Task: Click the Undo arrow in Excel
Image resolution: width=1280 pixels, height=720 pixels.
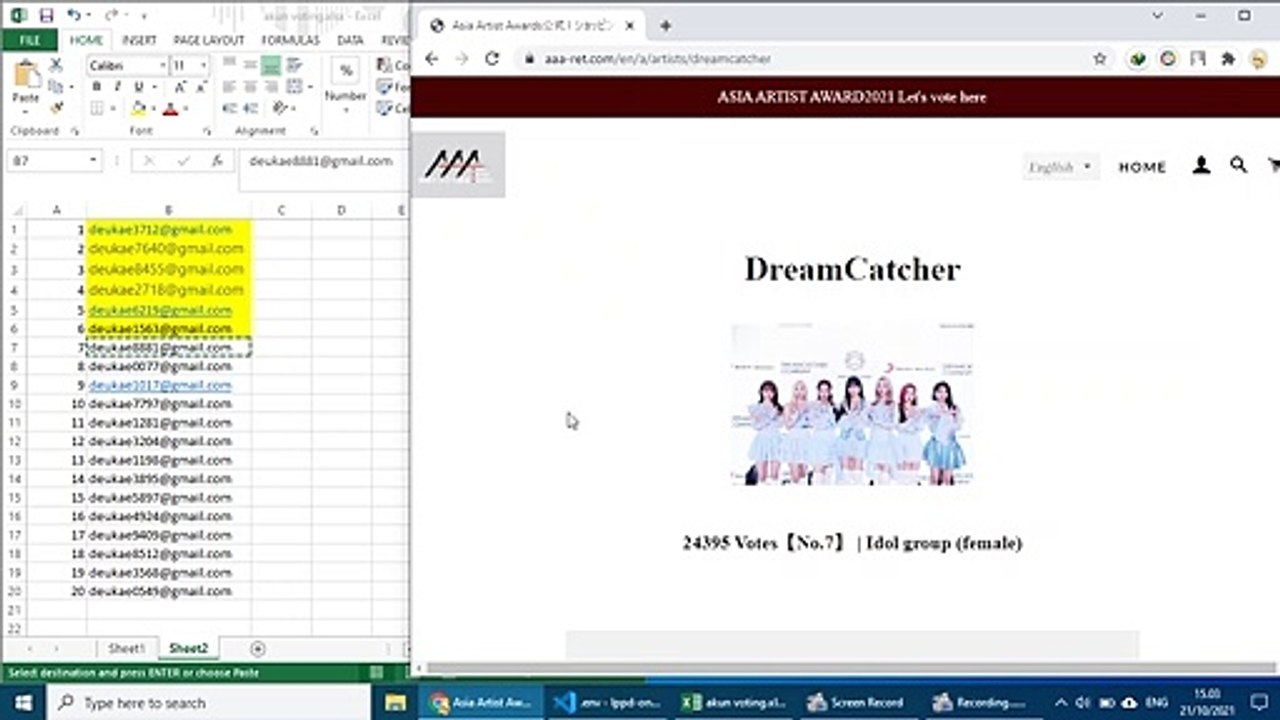Action: point(74,16)
